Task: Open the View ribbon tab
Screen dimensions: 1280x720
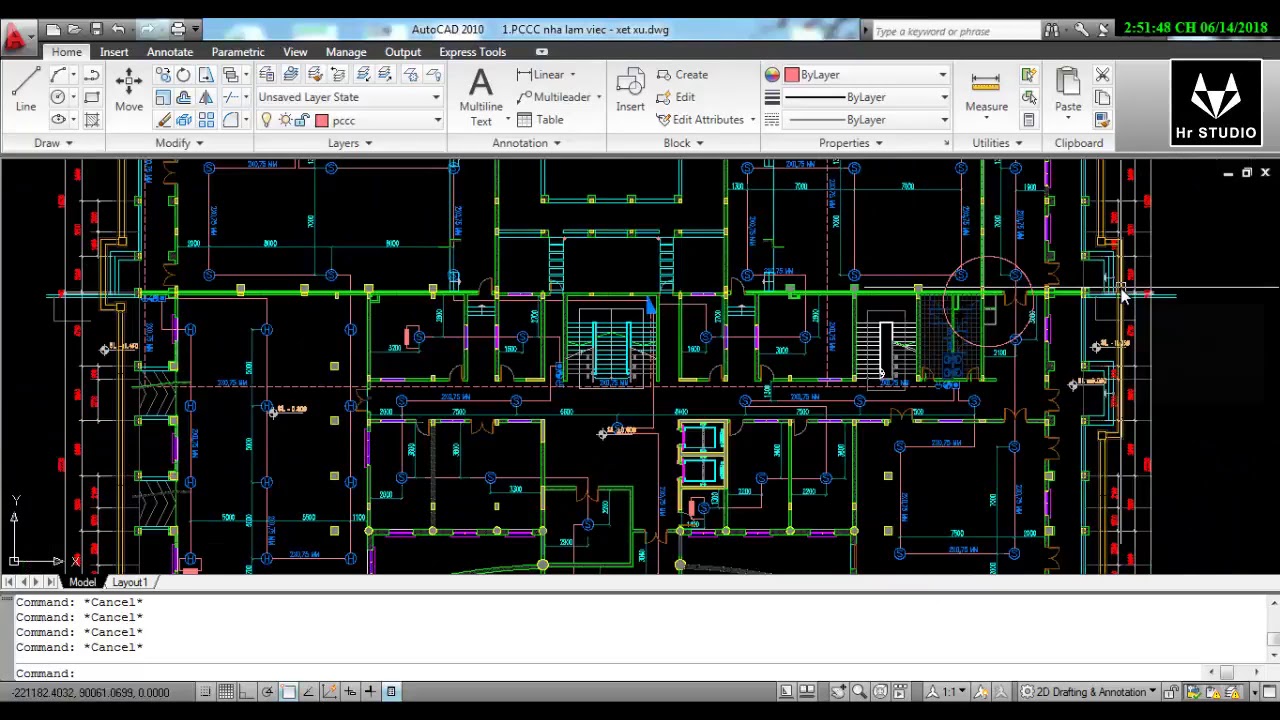Action: tap(295, 52)
